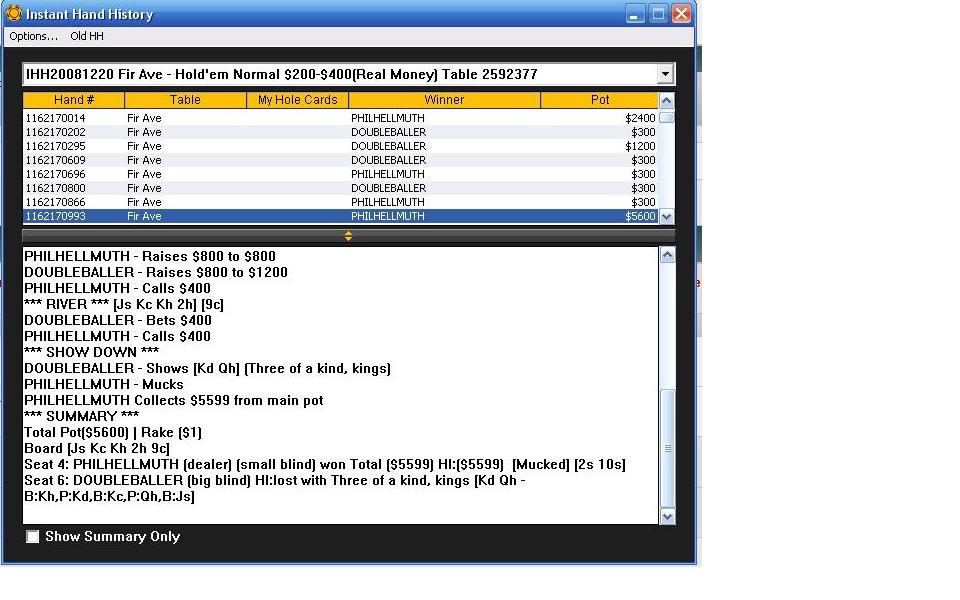
Task: Click the hand list scroll down arrow
Action: pos(667,216)
